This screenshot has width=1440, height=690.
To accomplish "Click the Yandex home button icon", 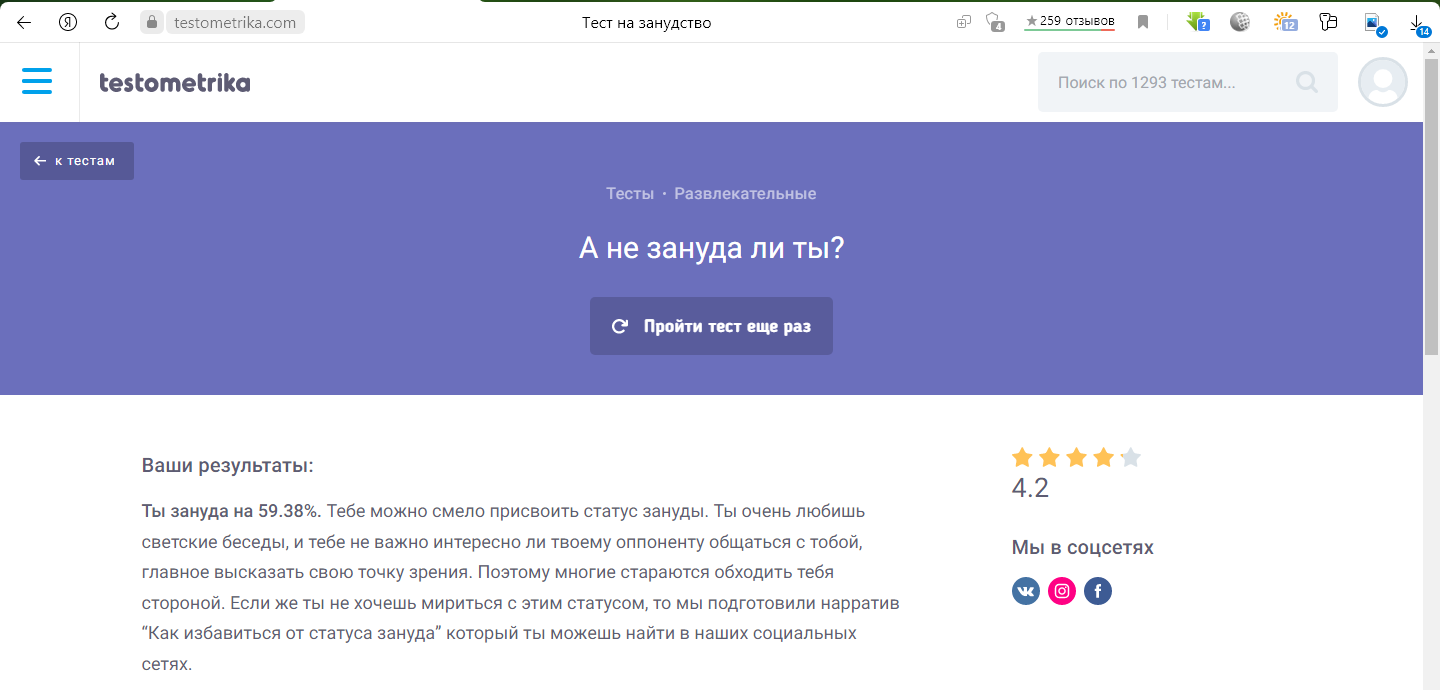I will (68, 22).
